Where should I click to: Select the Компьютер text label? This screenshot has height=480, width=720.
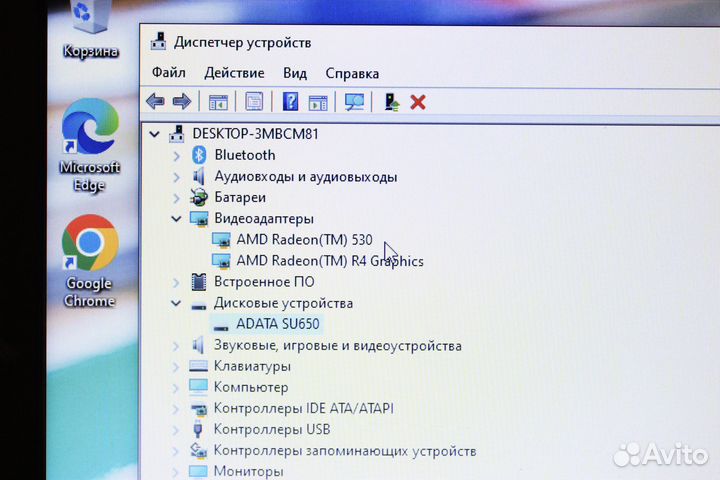pos(251,387)
